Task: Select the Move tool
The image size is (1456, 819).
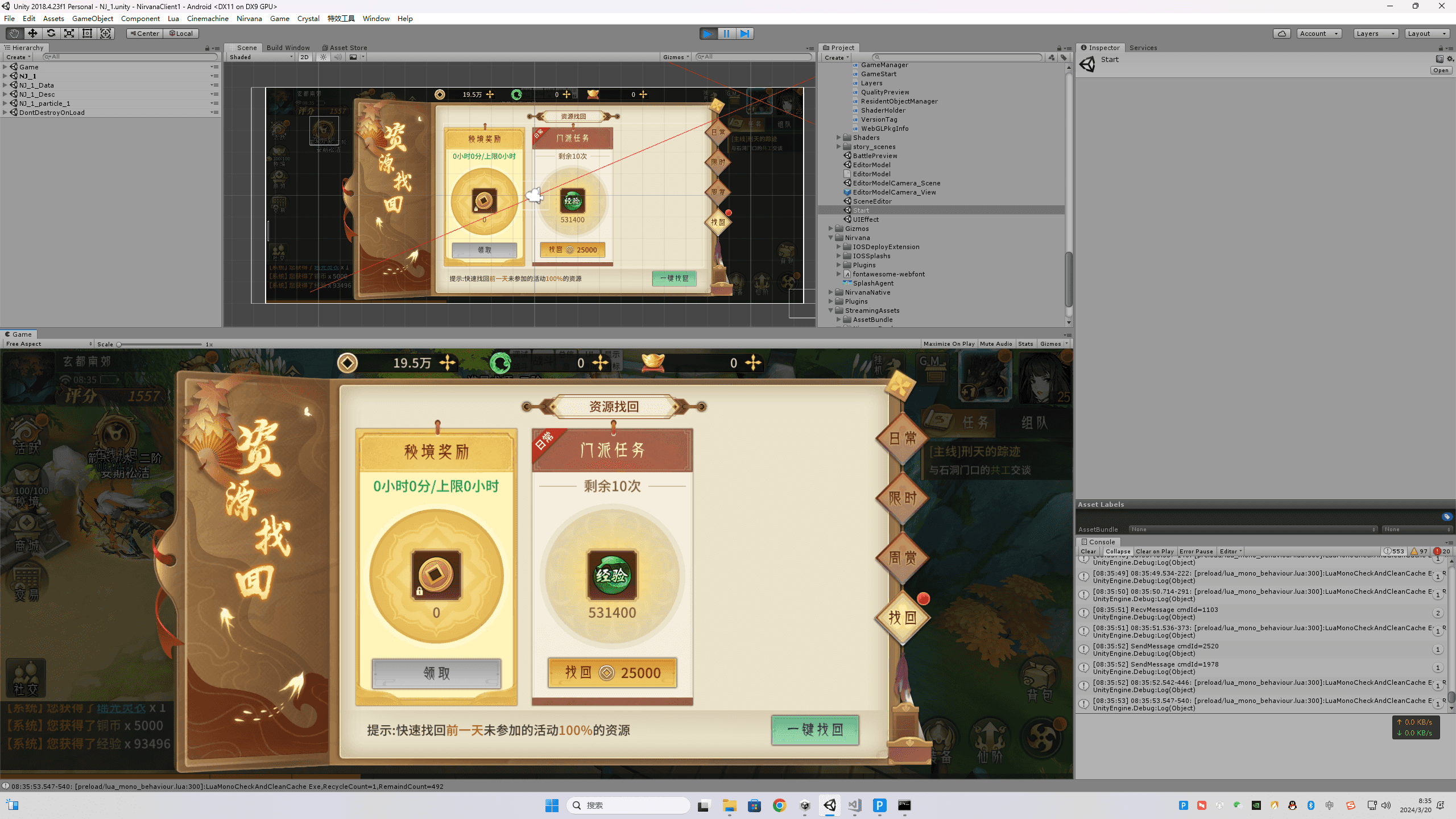Action: point(32,34)
